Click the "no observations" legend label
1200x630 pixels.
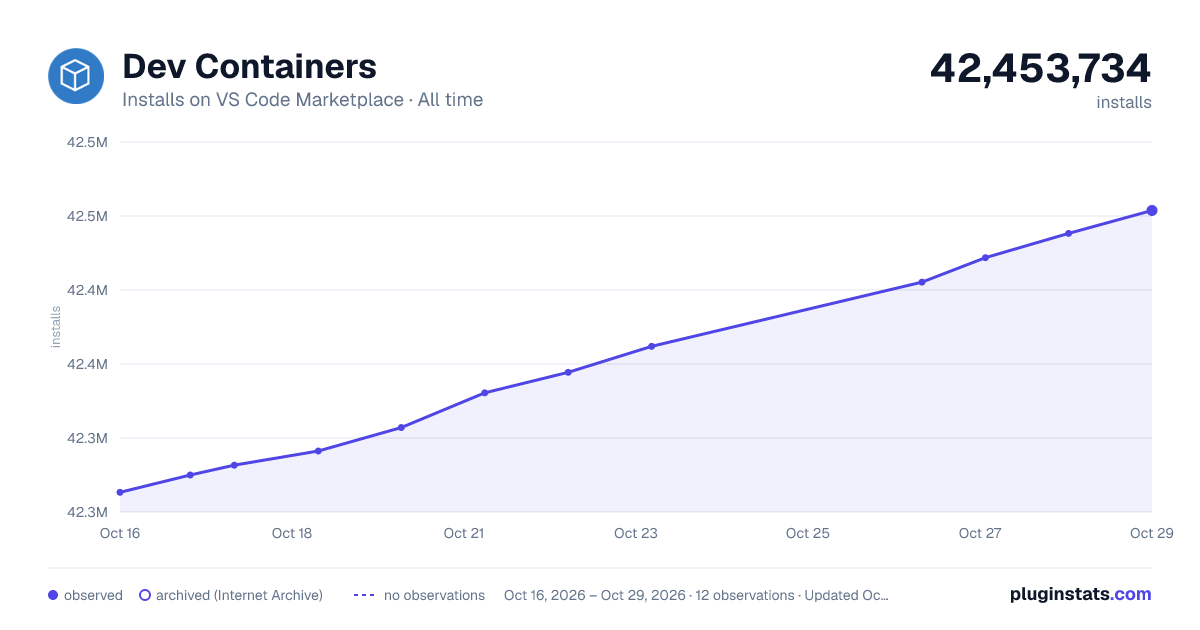(x=434, y=595)
